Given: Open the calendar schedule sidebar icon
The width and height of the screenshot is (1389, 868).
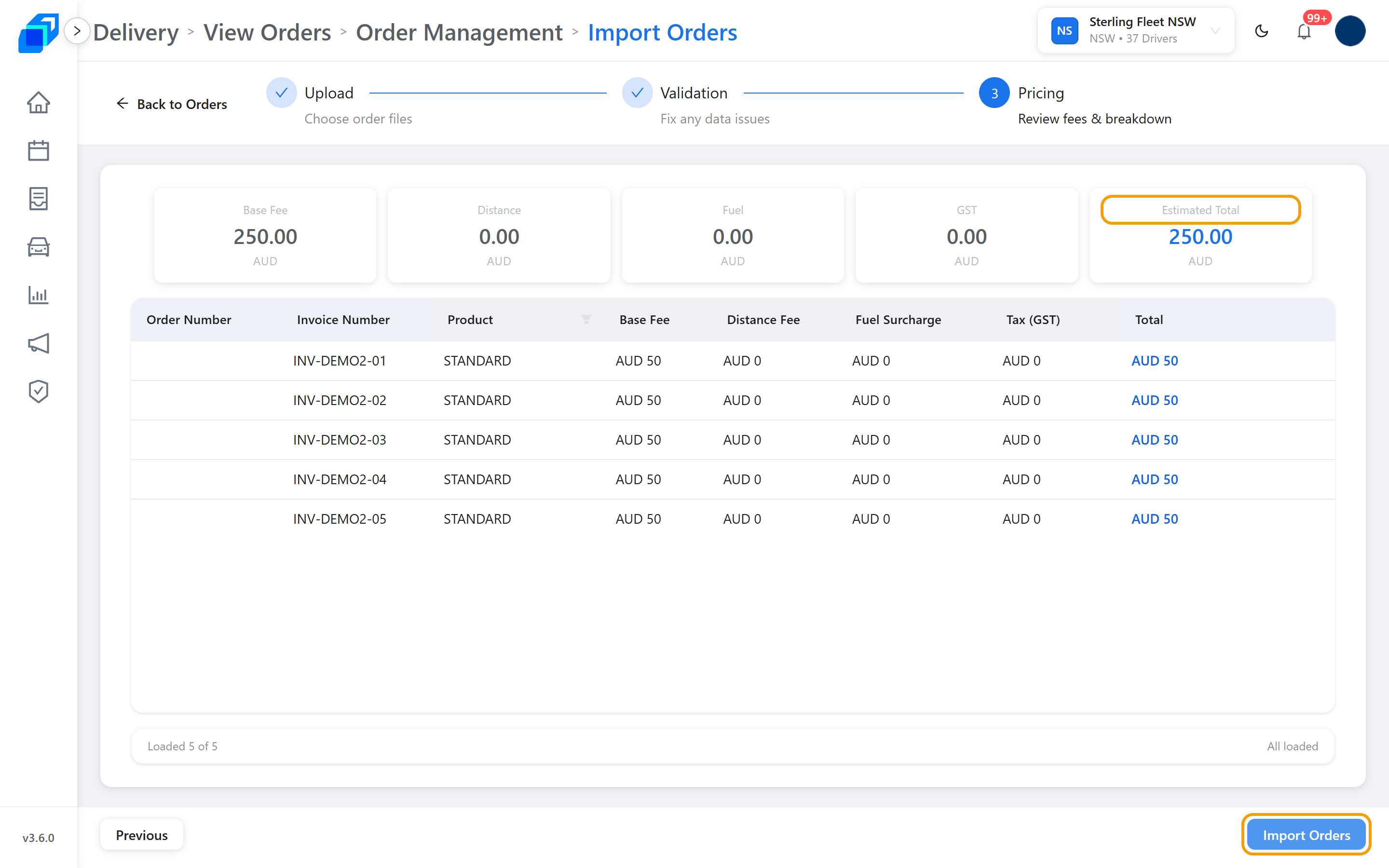Looking at the screenshot, I should (39, 150).
